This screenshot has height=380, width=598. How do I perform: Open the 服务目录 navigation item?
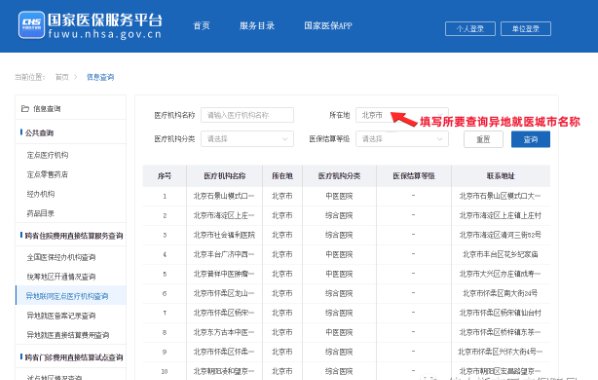click(x=257, y=26)
